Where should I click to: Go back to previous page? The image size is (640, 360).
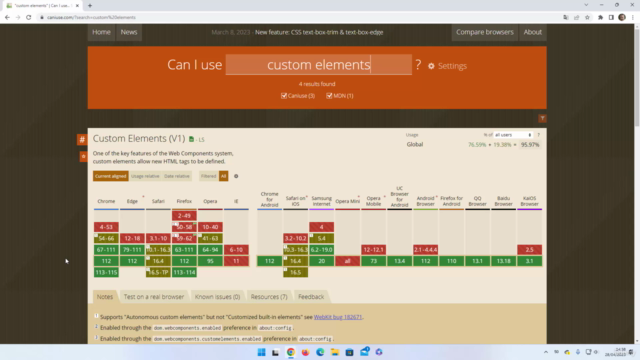(x=7, y=18)
